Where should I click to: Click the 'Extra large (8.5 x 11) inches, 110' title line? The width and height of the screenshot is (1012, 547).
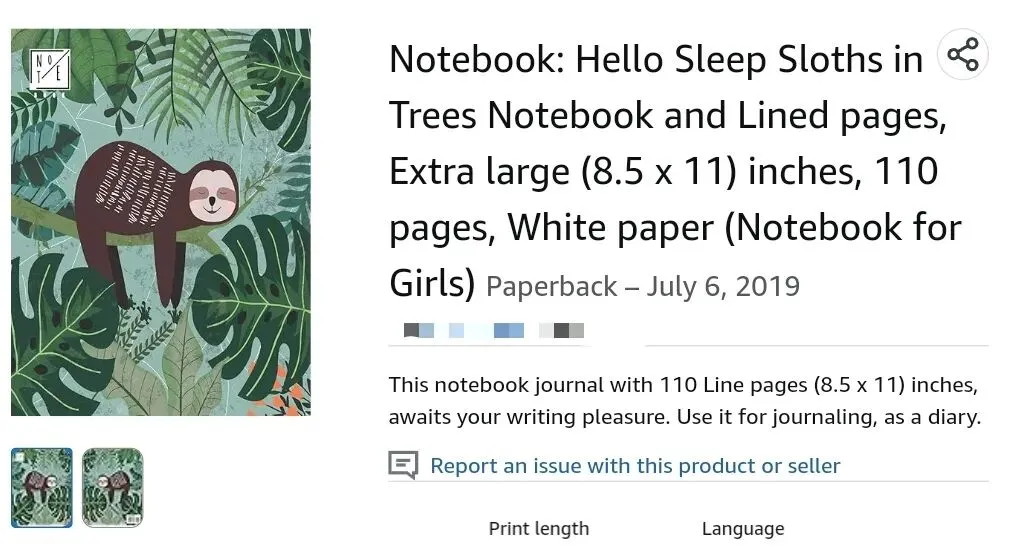click(663, 172)
